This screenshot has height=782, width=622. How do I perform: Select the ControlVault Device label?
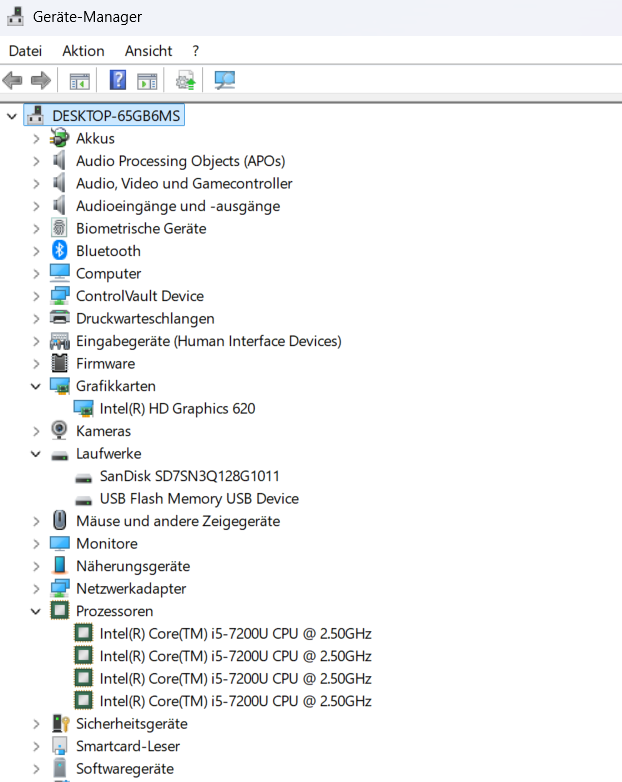[140, 296]
